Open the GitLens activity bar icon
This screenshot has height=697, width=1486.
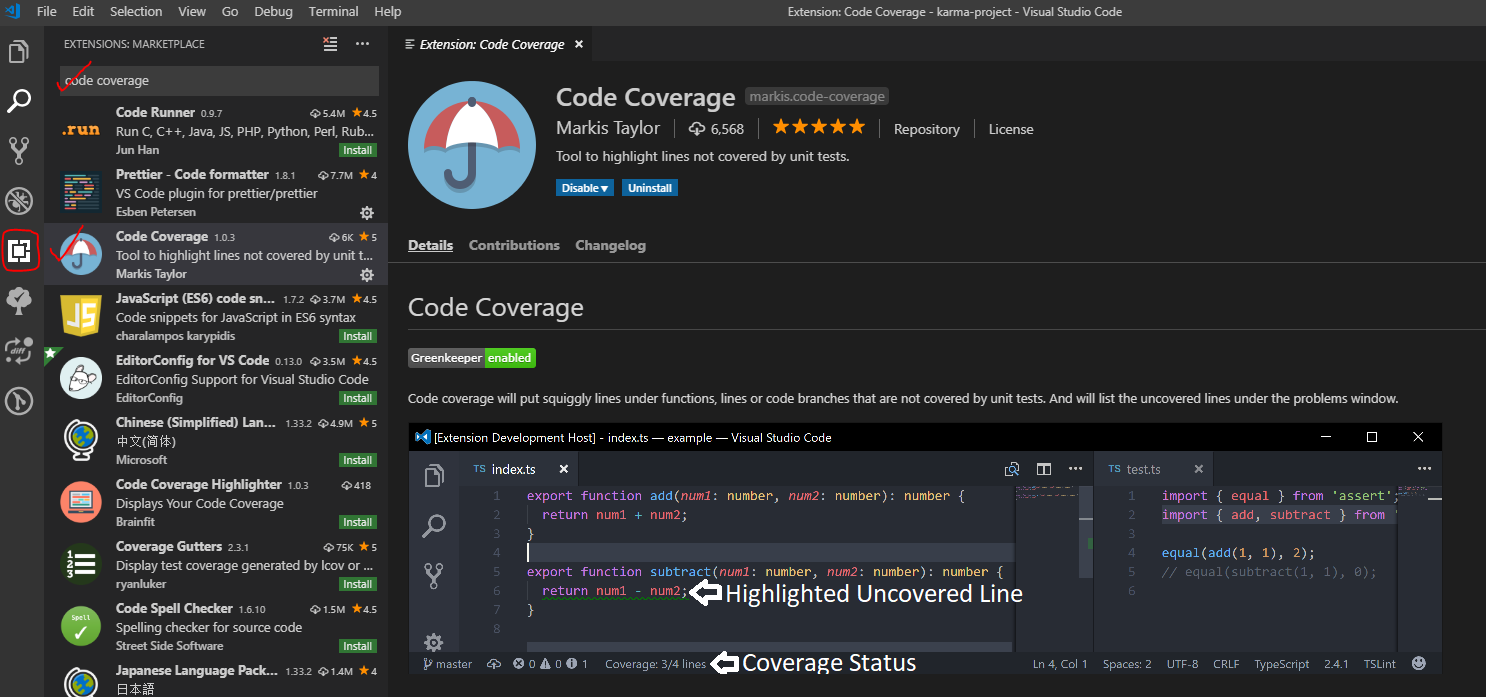point(19,401)
